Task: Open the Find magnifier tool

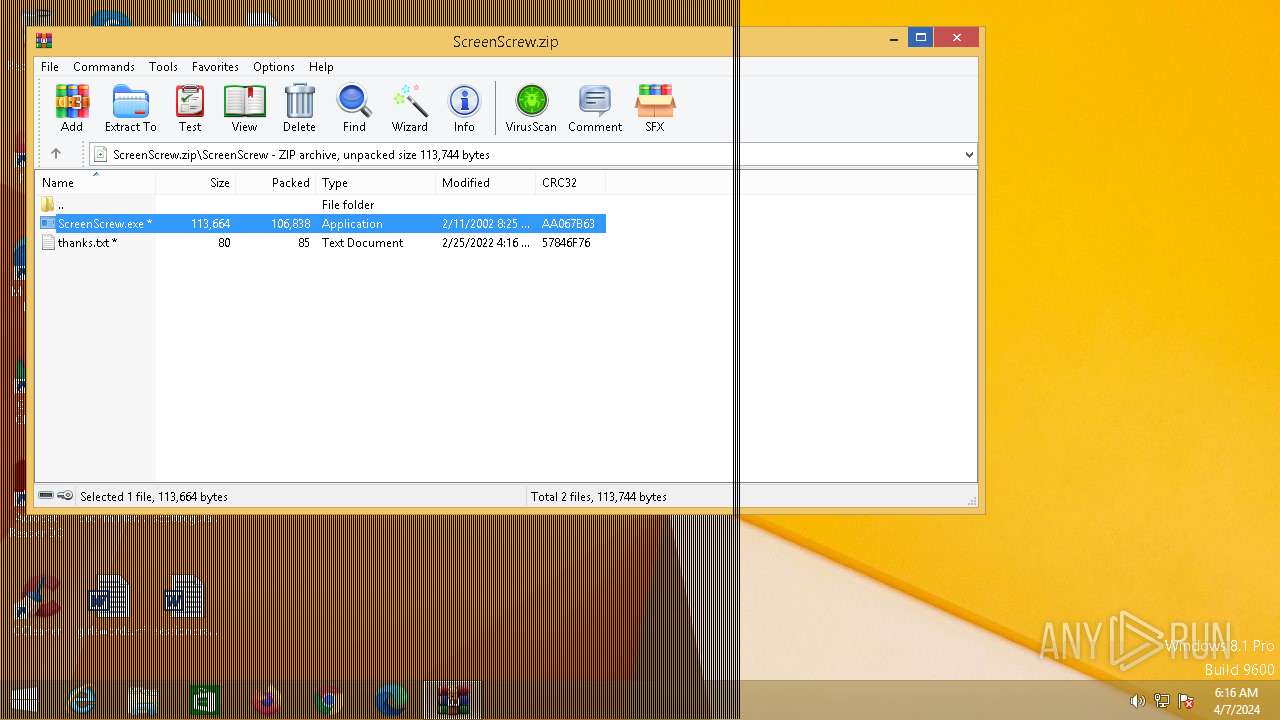Action: click(354, 108)
